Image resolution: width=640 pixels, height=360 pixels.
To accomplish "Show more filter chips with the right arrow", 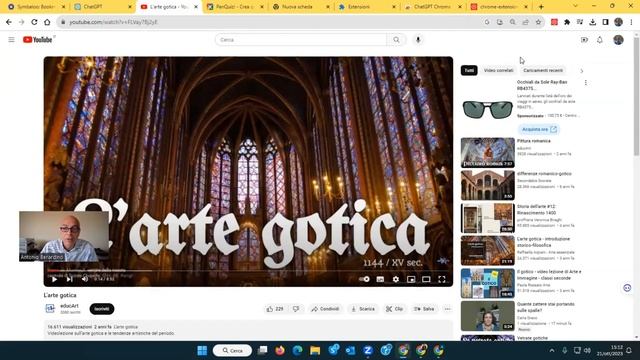I will [x=582, y=71].
